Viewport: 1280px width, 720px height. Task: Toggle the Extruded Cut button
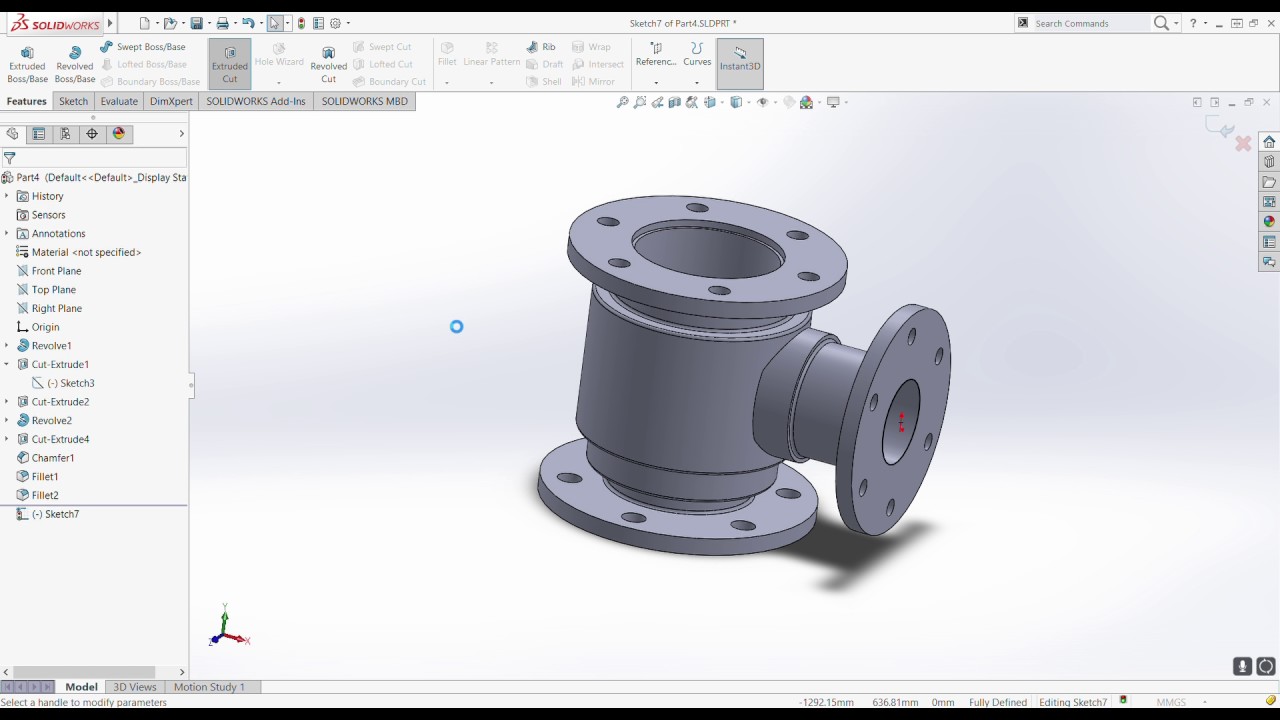point(230,64)
